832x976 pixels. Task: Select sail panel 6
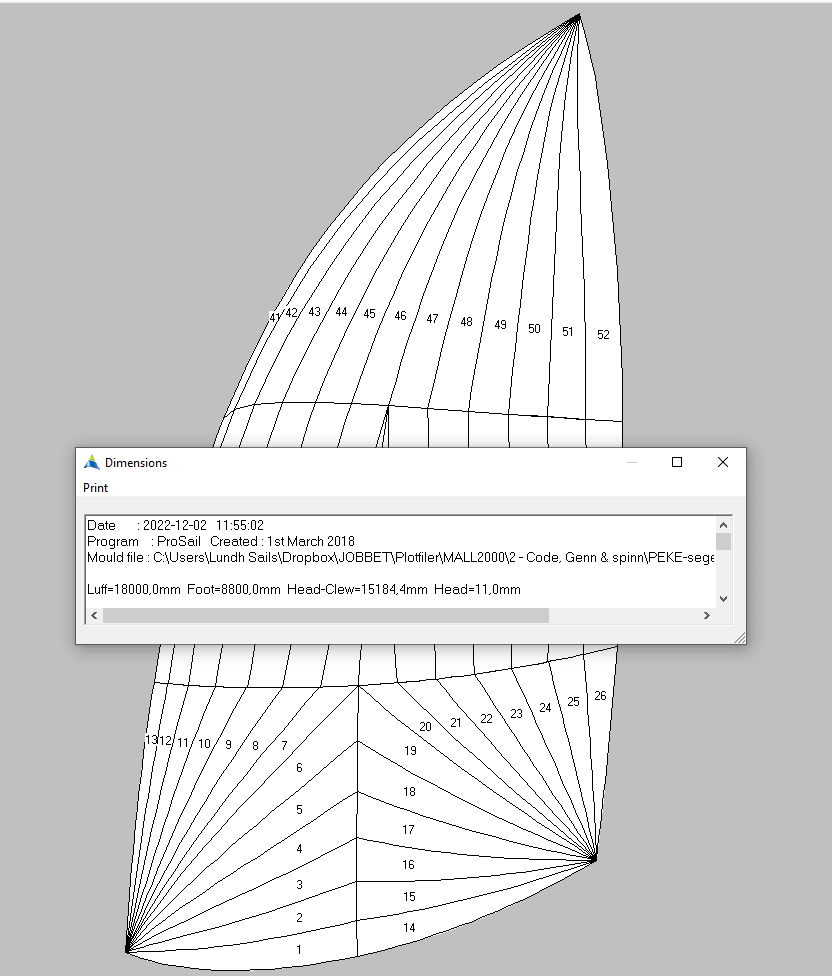point(299,768)
